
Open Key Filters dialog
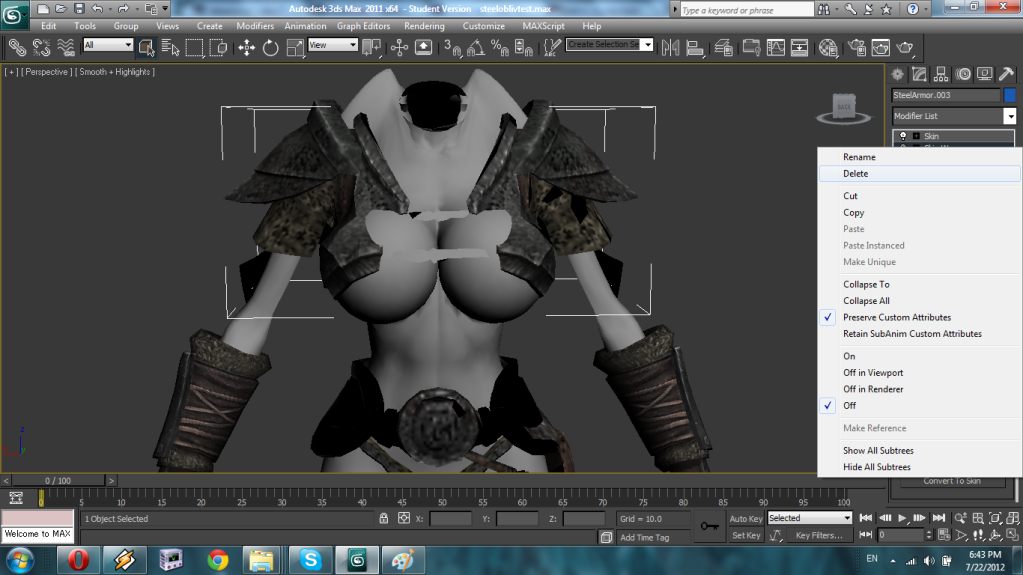click(x=819, y=535)
